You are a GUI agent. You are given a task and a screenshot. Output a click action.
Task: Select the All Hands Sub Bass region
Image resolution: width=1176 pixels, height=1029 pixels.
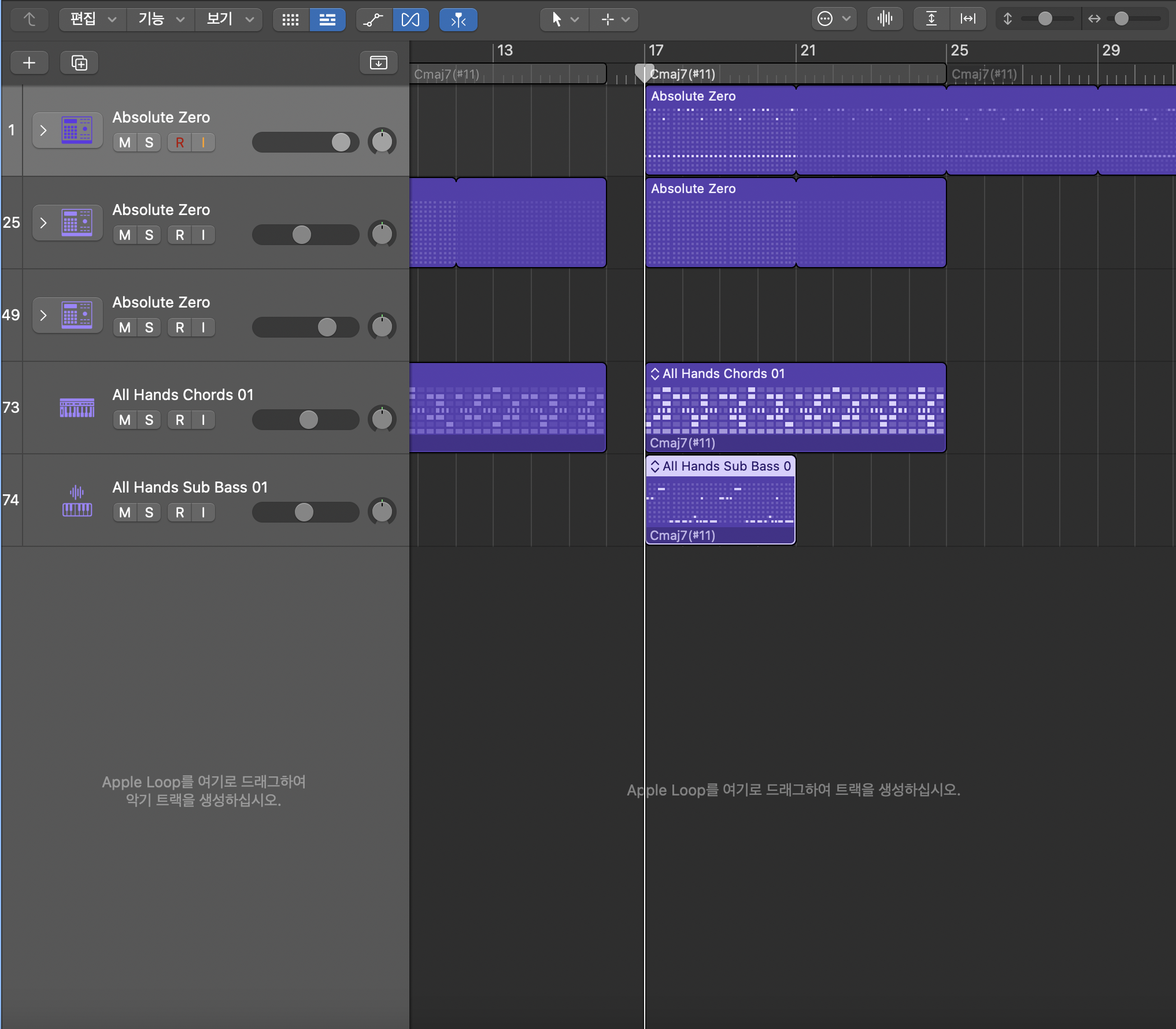pos(720,503)
